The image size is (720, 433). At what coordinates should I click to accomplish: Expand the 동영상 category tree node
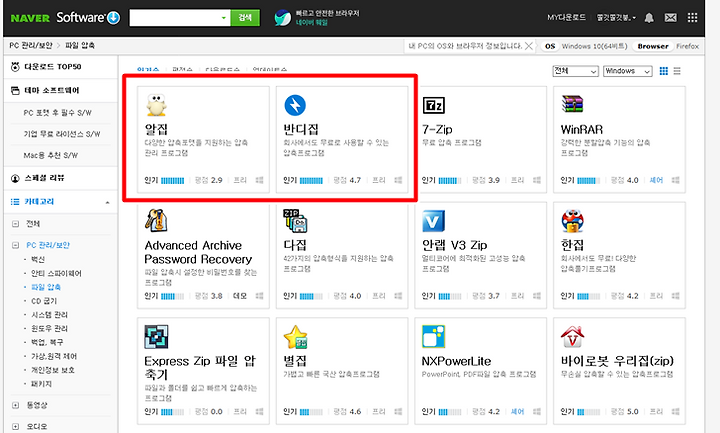[x=15, y=405]
